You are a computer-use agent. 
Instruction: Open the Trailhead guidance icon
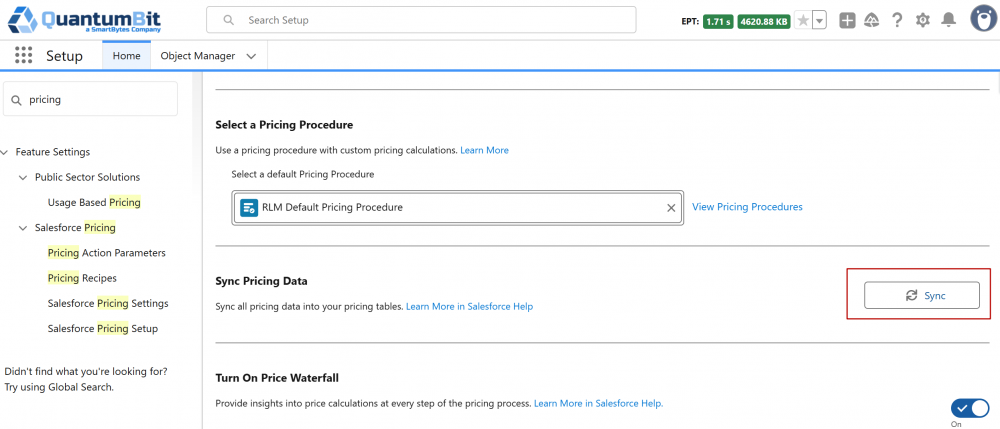click(x=872, y=20)
